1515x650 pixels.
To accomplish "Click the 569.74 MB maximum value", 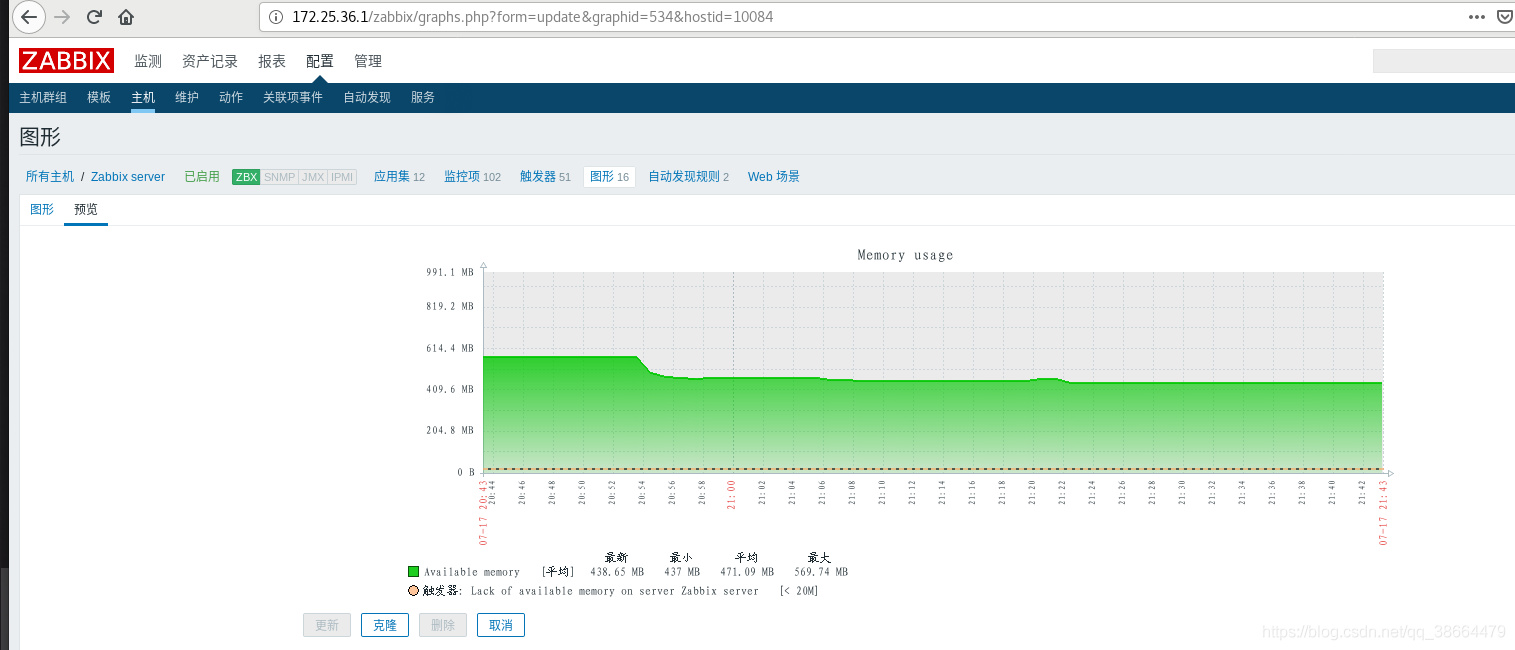I will (x=821, y=572).
